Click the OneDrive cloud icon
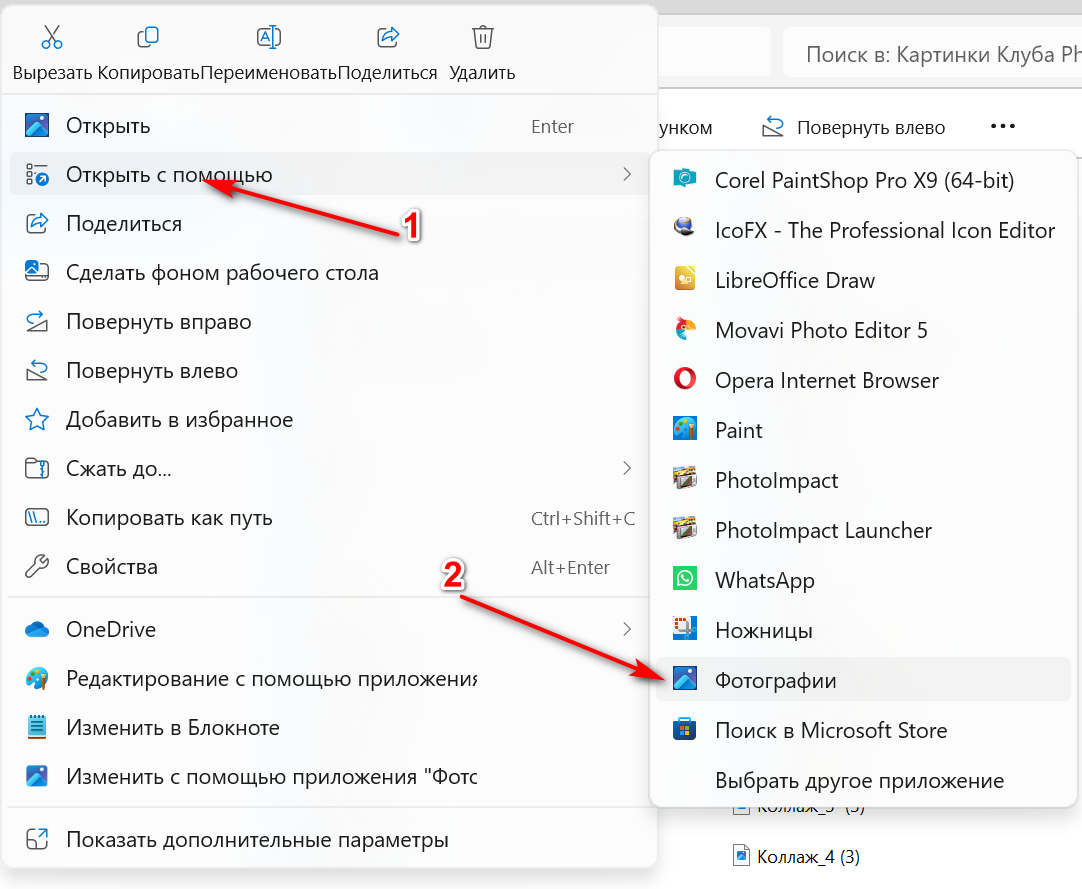This screenshot has height=889, width=1082. (37, 629)
